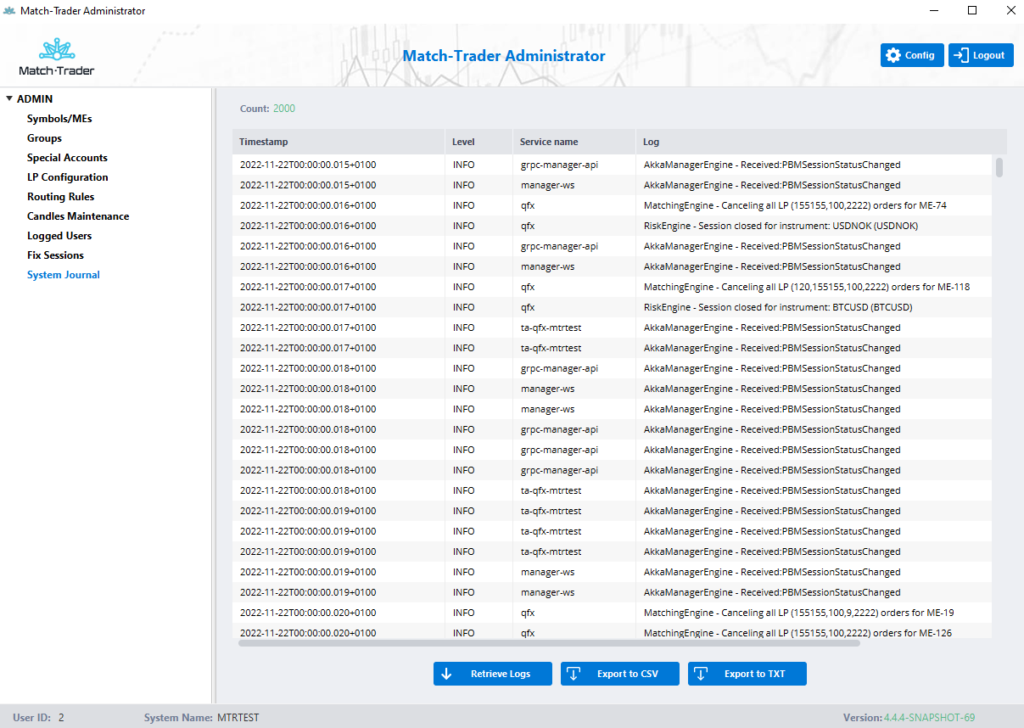Click the download arrow icon on Retrieve Logs
This screenshot has height=728, width=1024.
(x=447, y=674)
